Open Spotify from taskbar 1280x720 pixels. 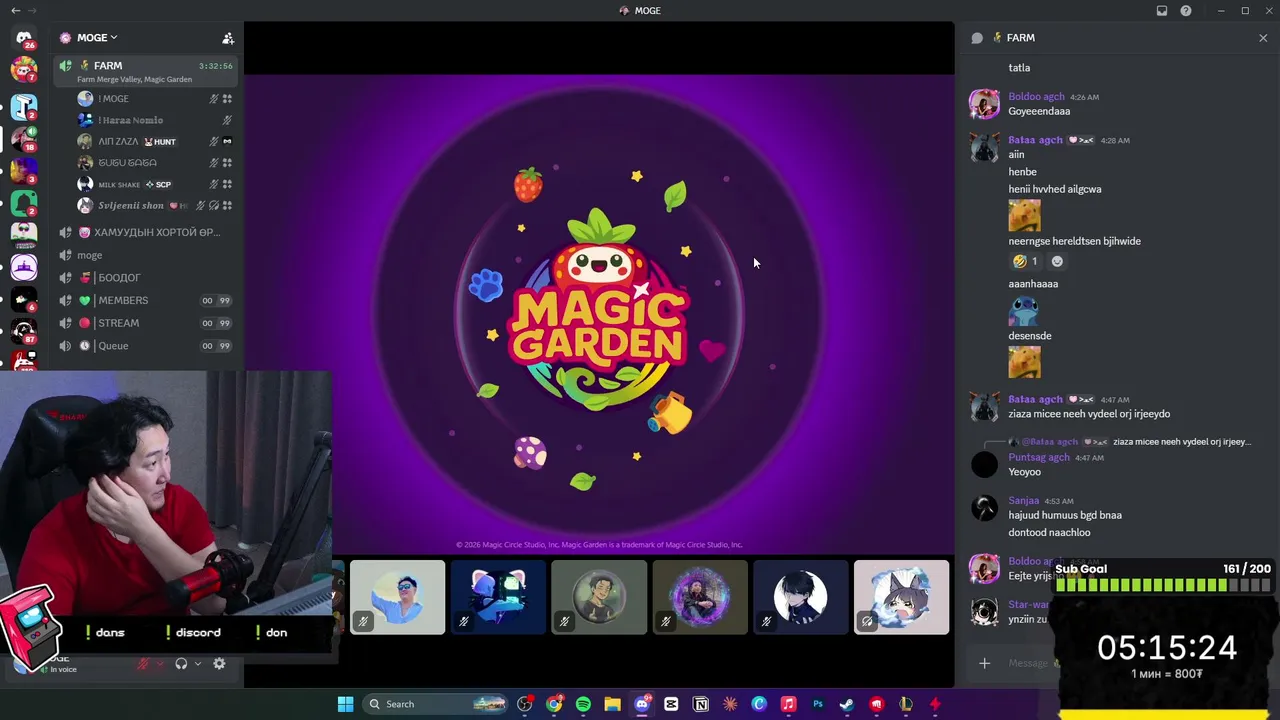(583, 704)
